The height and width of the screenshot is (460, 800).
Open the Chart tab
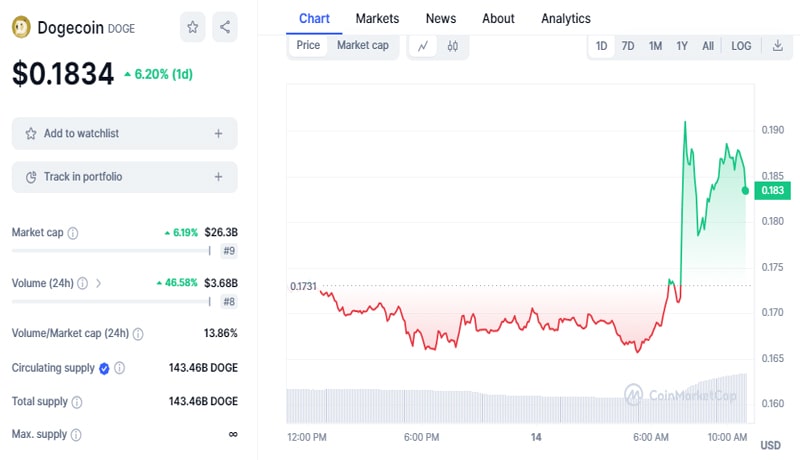tap(314, 19)
